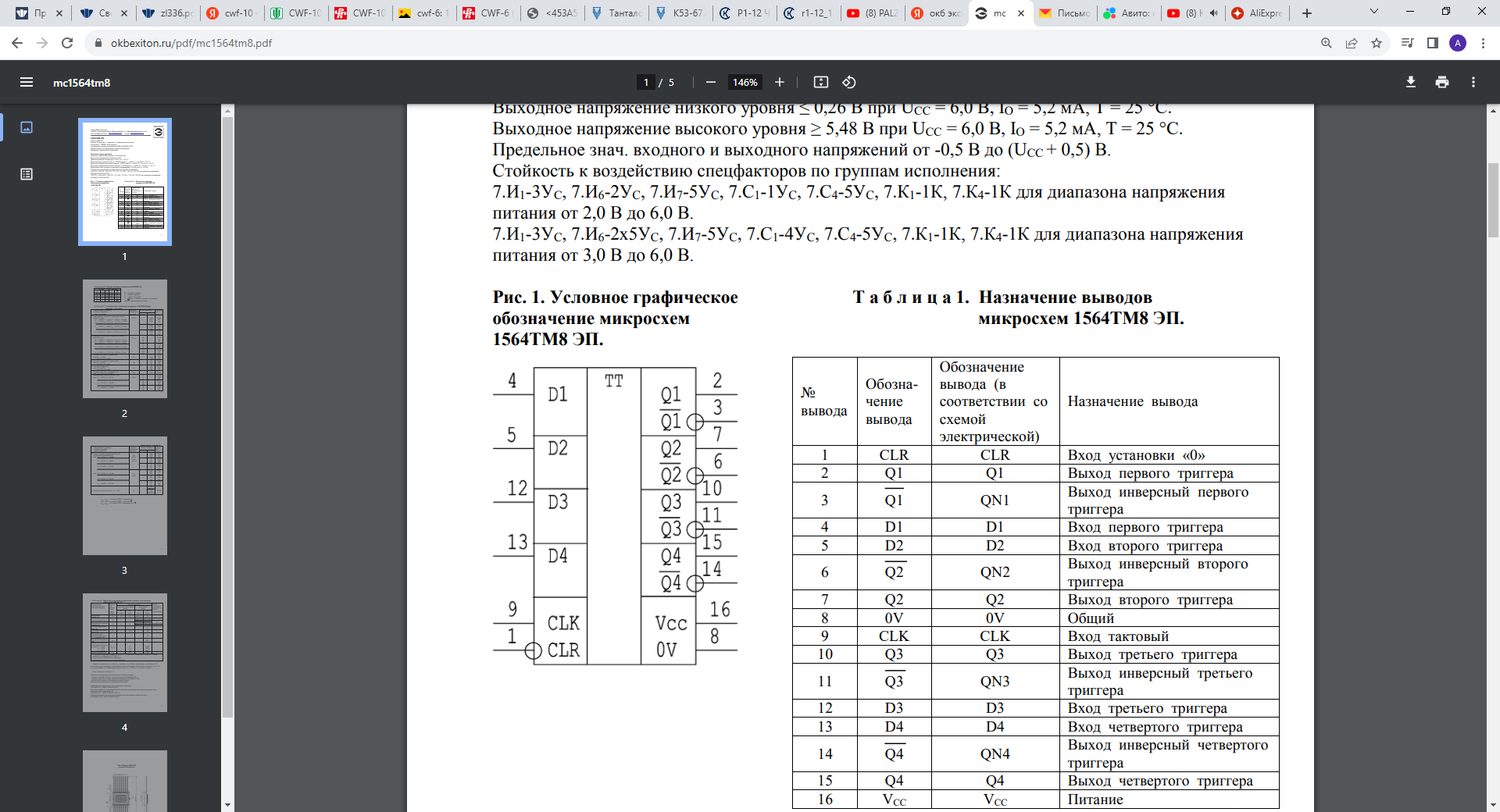The height and width of the screenshot is (812, 1500).
Task: Open the media control playlist icon
Action: 1408,43
